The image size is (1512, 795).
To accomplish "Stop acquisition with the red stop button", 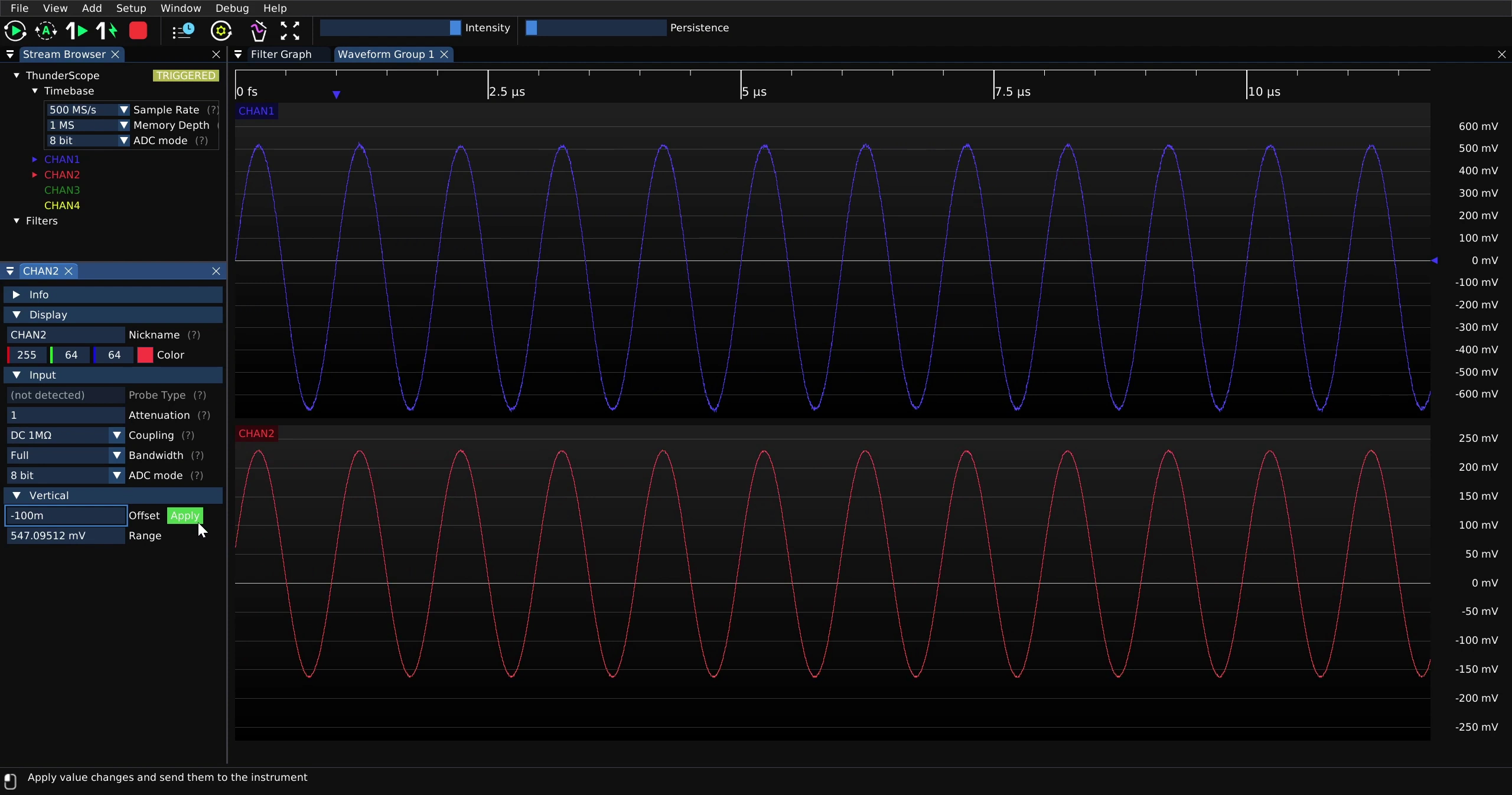I will (x=138, y=31).
